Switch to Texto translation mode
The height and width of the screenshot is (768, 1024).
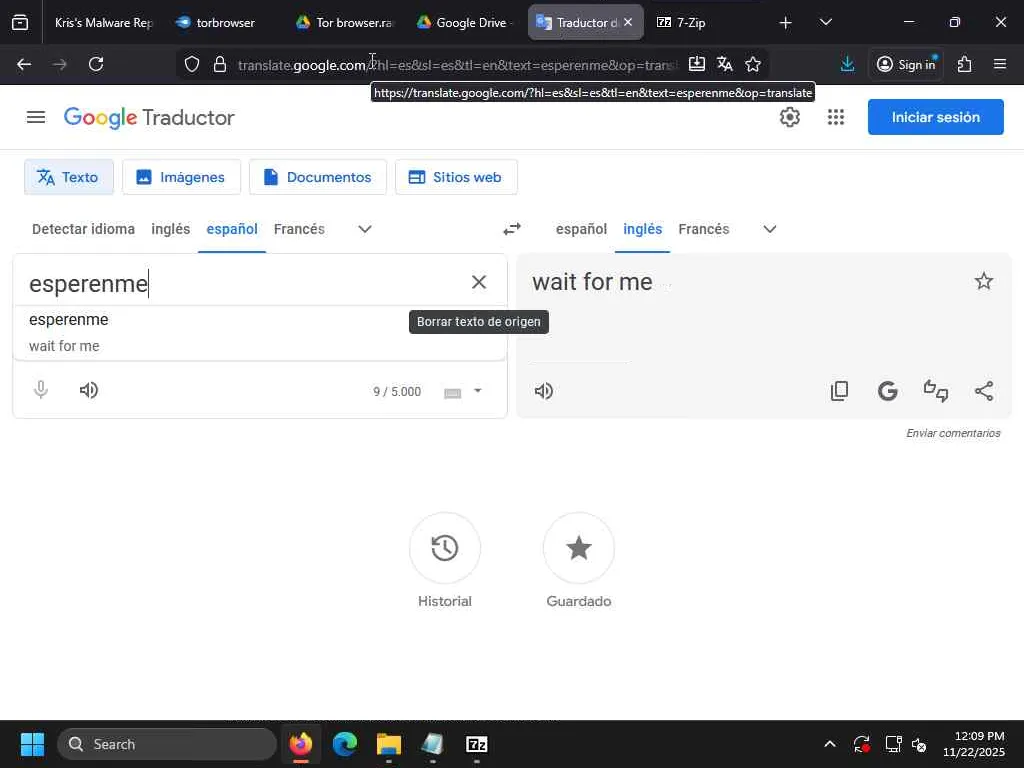69,177
